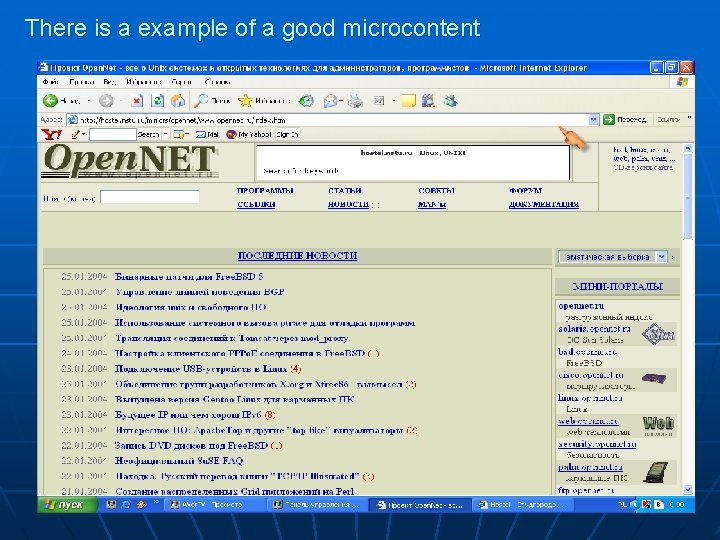Click the Yahoo bookmarks icon
This screenshot has width=720, height=540.
pos(179,135)
